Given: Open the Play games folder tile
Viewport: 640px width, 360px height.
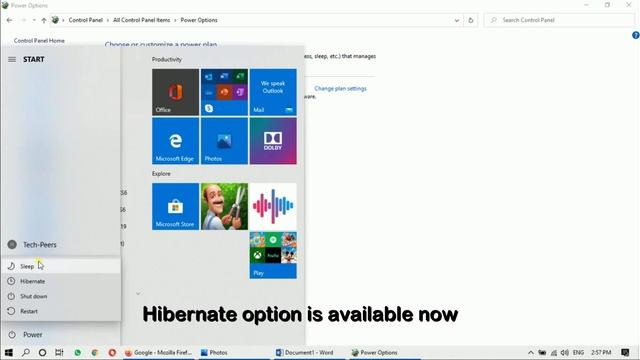Looking at the screenshot, I should pyautogui.click(x=273, y=255).
